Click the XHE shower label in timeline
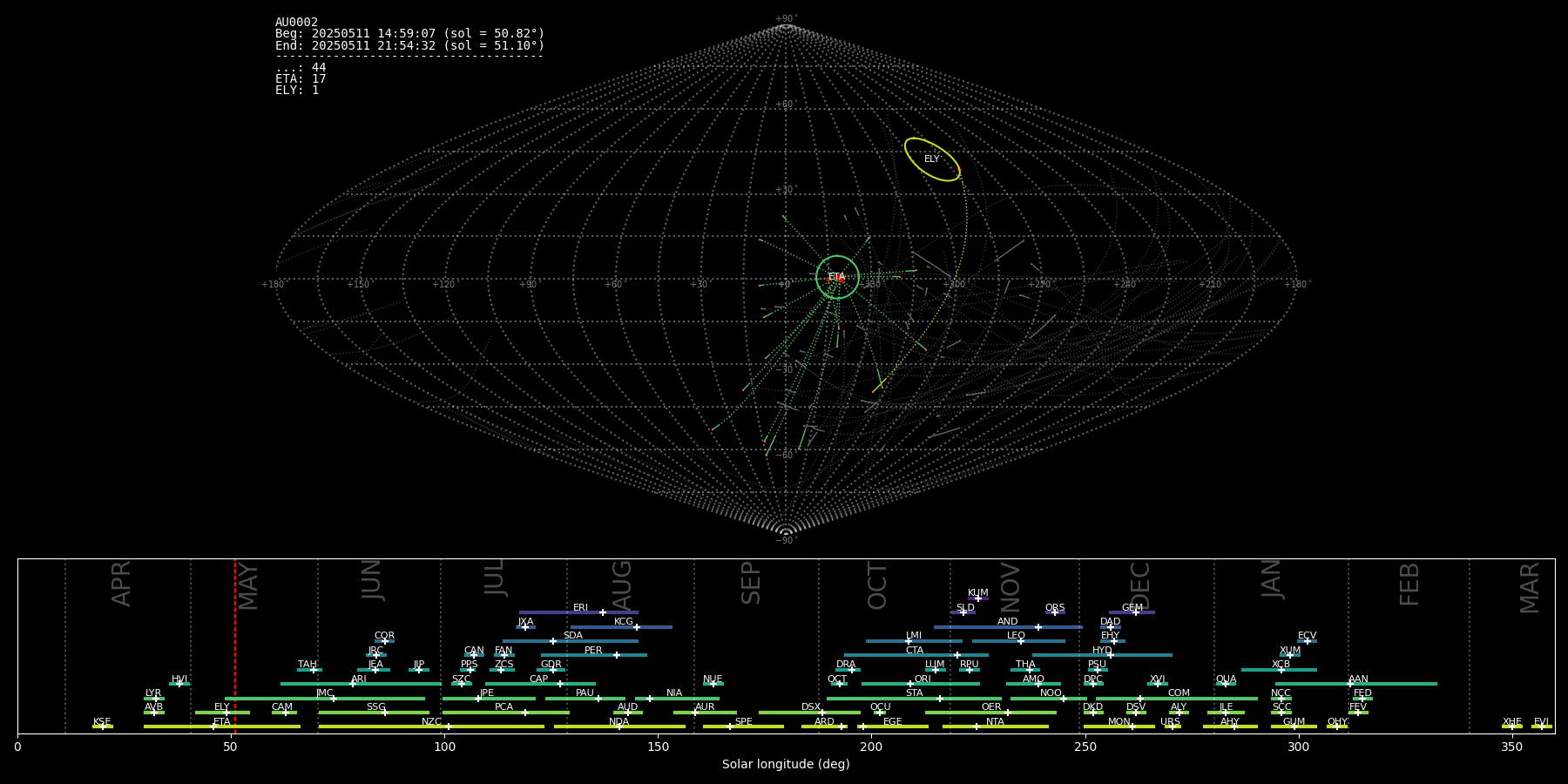Image resolution: width=1568 pixels, height=784 pixels. coord(1512,722)
